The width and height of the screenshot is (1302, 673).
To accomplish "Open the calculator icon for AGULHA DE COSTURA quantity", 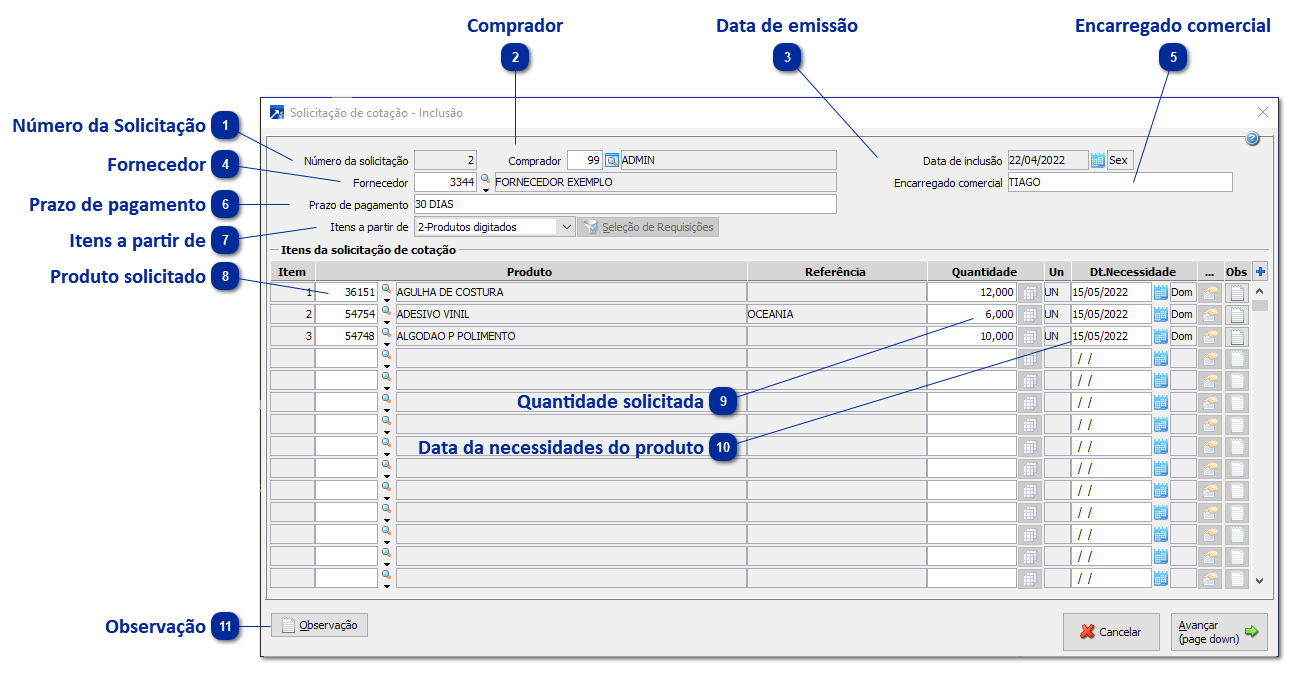I will click(1029, 291).
